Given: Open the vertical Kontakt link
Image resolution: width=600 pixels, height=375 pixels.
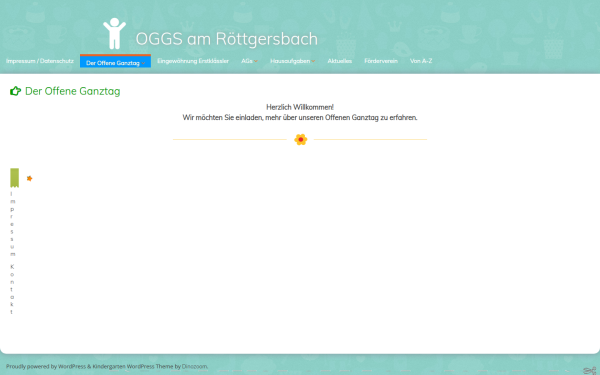Looking at the screenshot, I should tap(12, 289).
